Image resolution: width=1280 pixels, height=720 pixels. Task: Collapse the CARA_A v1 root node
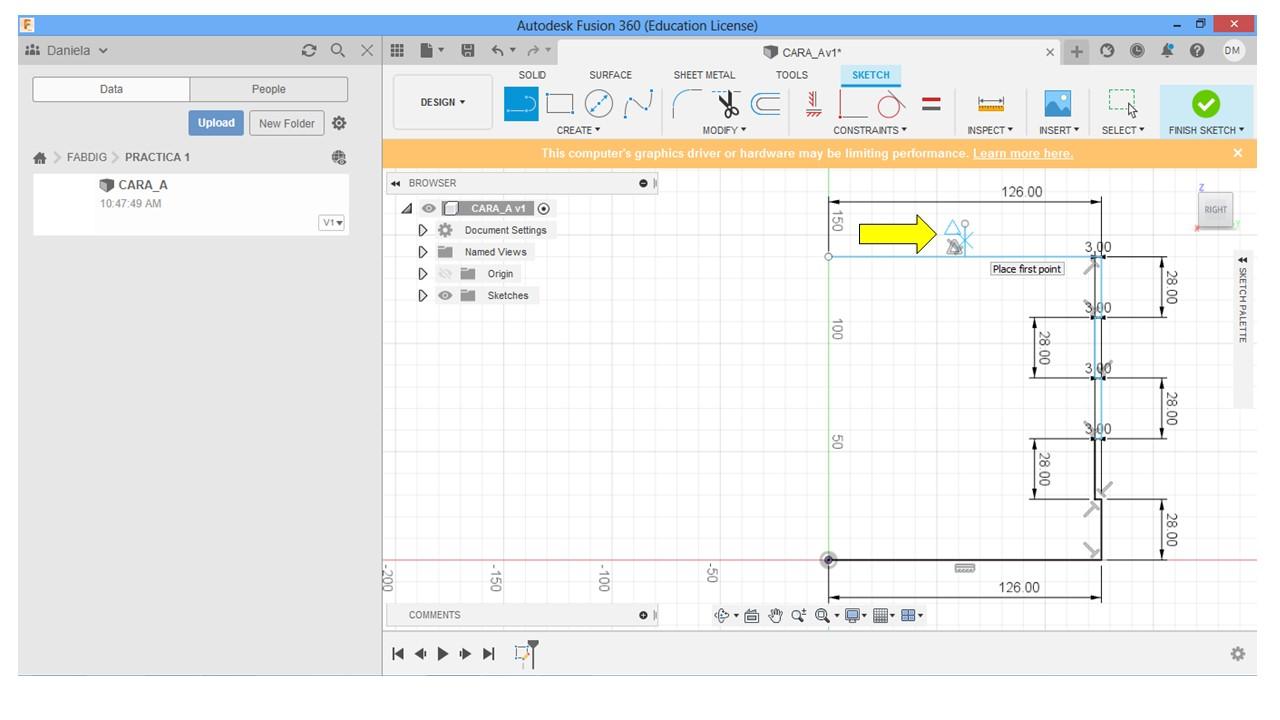click(x=407, y=208)
